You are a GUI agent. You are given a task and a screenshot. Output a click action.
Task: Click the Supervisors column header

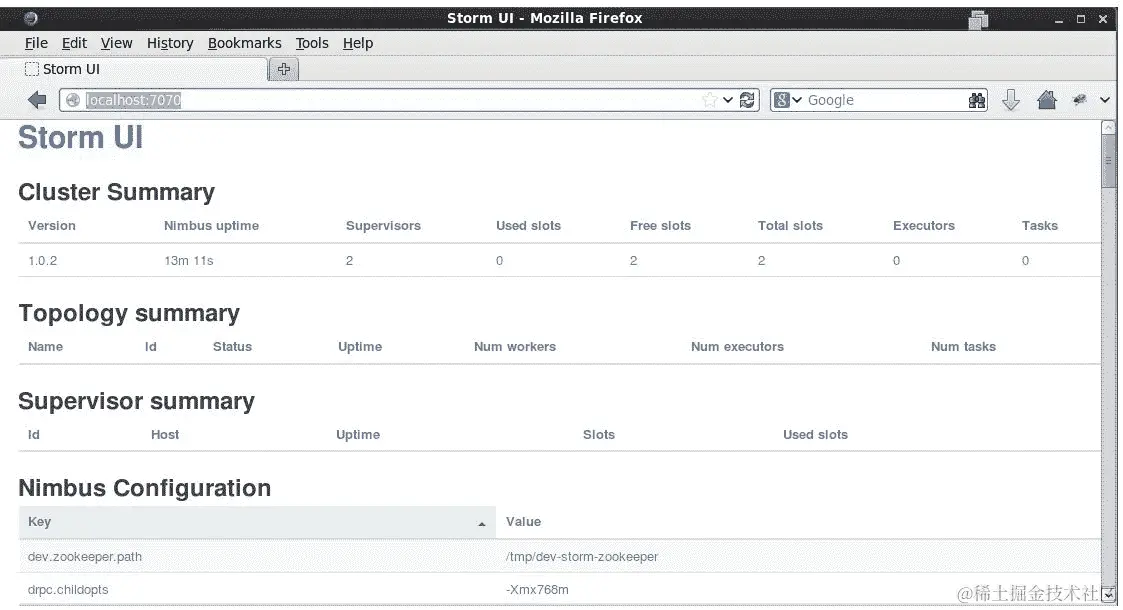tap(383, 226)
